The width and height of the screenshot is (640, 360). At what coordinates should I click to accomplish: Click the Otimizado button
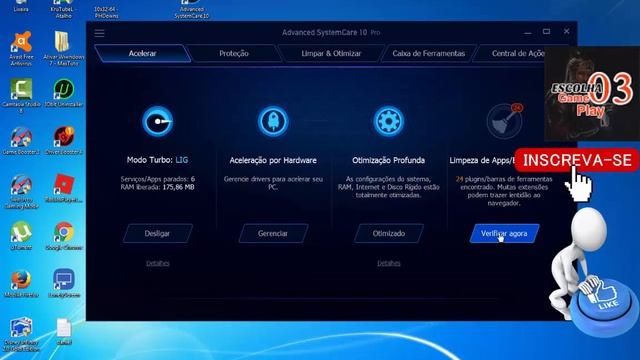[x=389, y=233]
